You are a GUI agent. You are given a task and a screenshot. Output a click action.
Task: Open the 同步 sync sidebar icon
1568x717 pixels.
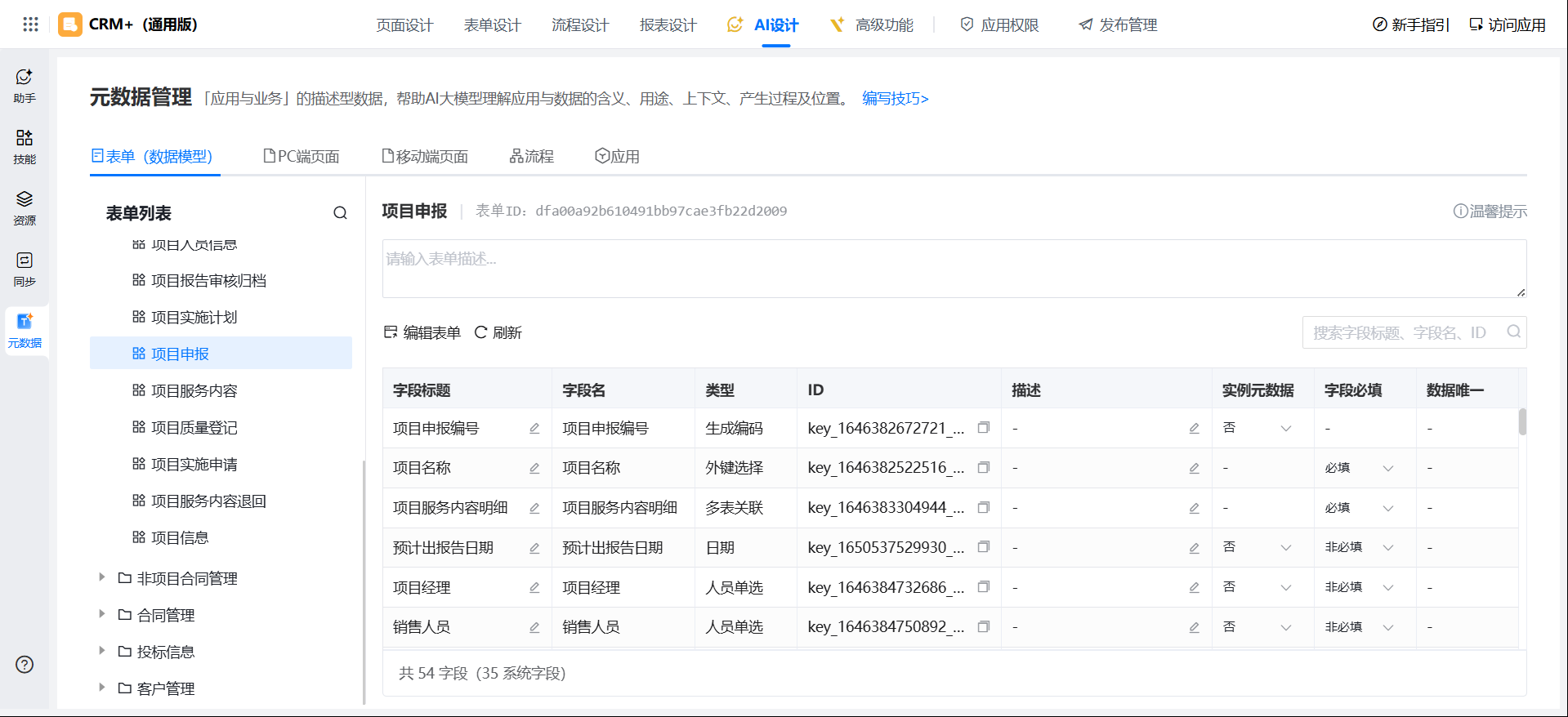[x=25, y=269]
